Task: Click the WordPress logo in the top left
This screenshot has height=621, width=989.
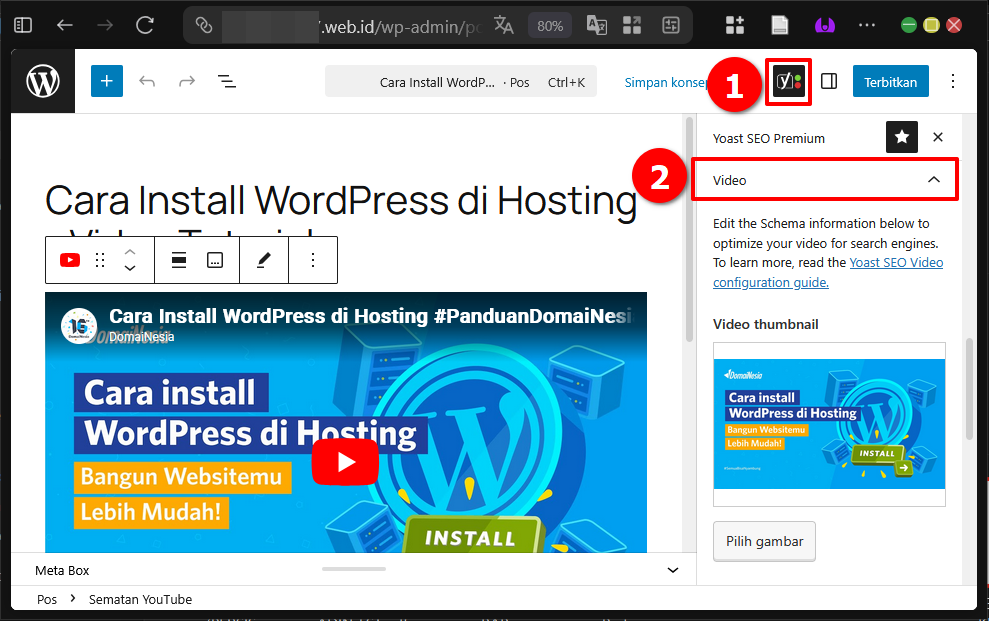Action: pos(42,81)
